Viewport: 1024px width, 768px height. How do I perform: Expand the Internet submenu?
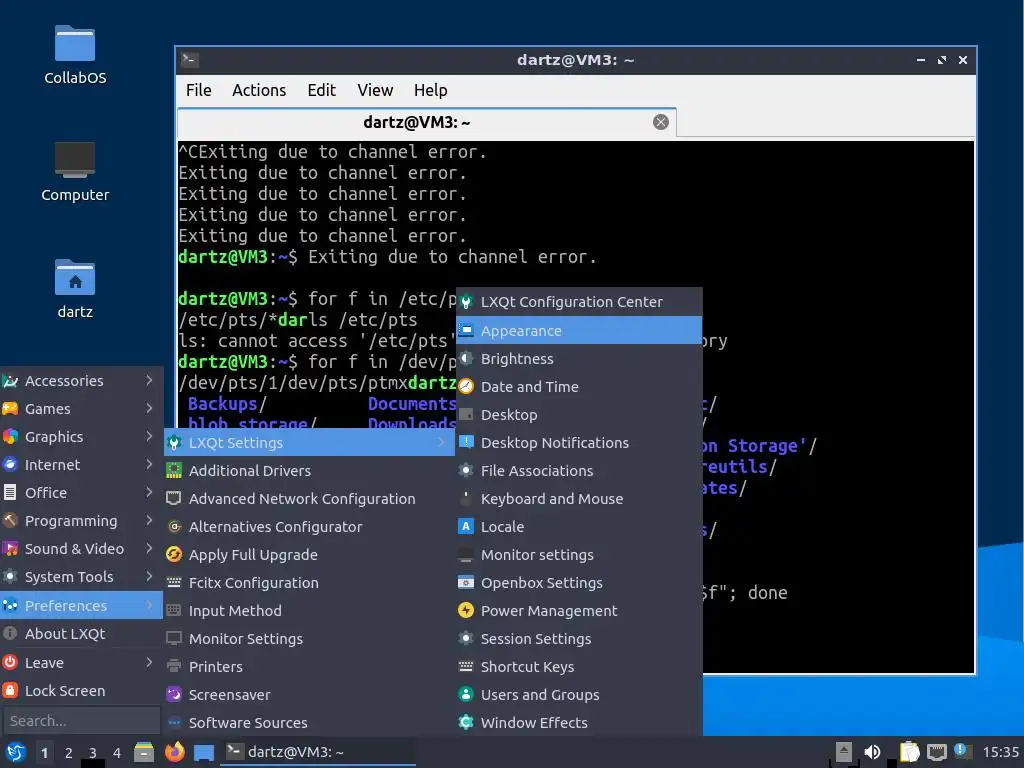[x=81, y=465]
